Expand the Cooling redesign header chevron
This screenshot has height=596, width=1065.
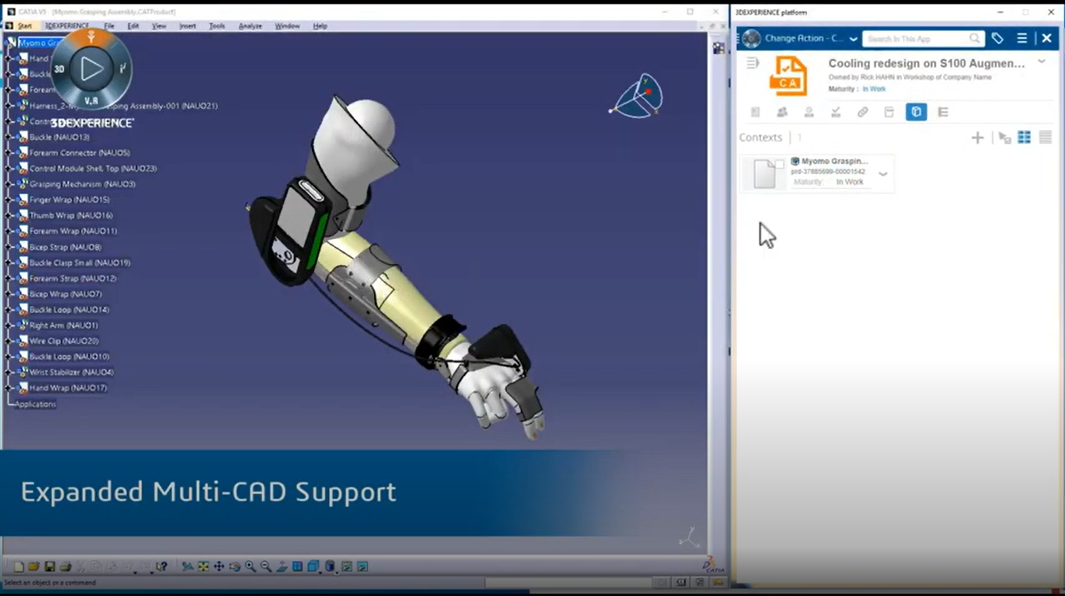tap(1042, 62)
